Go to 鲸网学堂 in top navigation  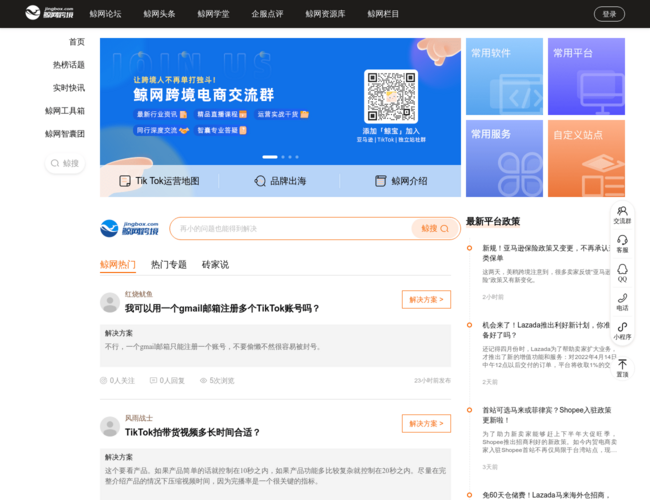(x=213, y=14)
